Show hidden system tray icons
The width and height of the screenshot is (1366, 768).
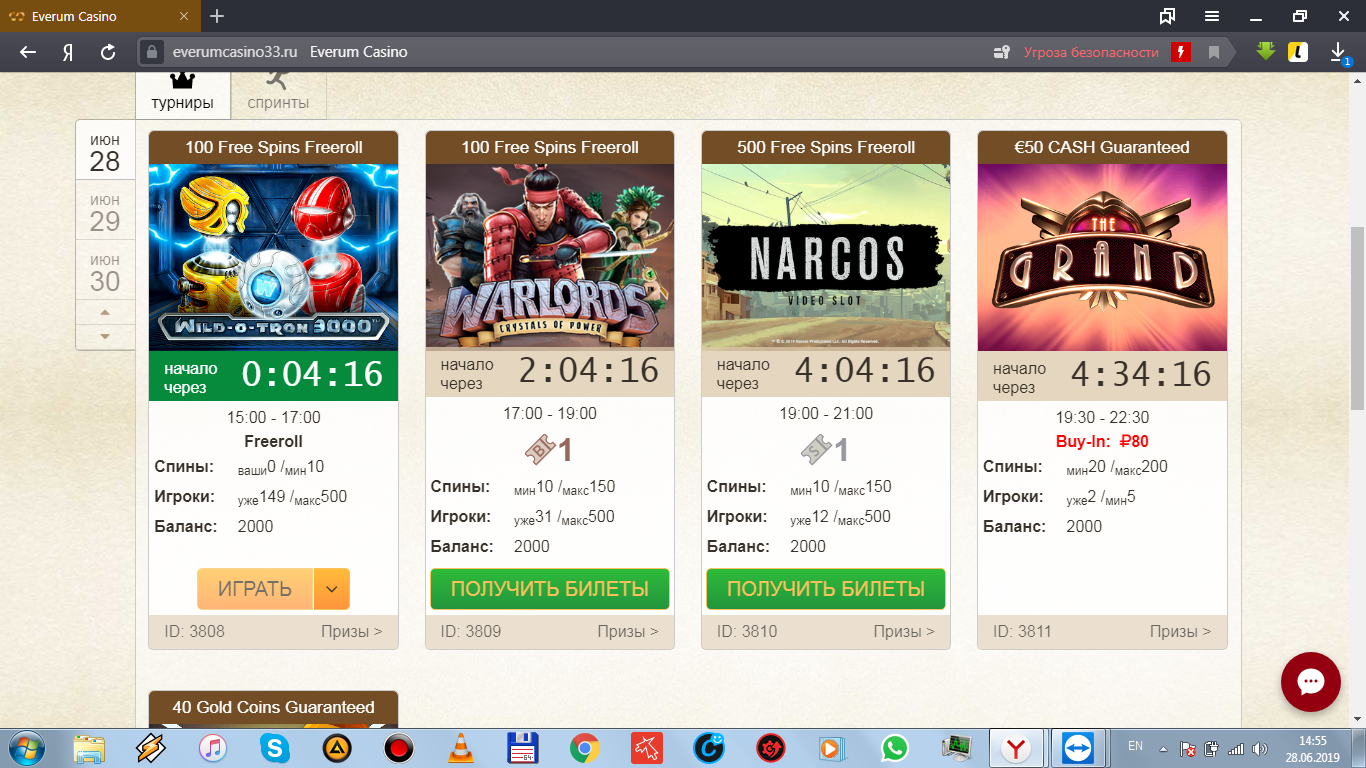coord(1162,748)
